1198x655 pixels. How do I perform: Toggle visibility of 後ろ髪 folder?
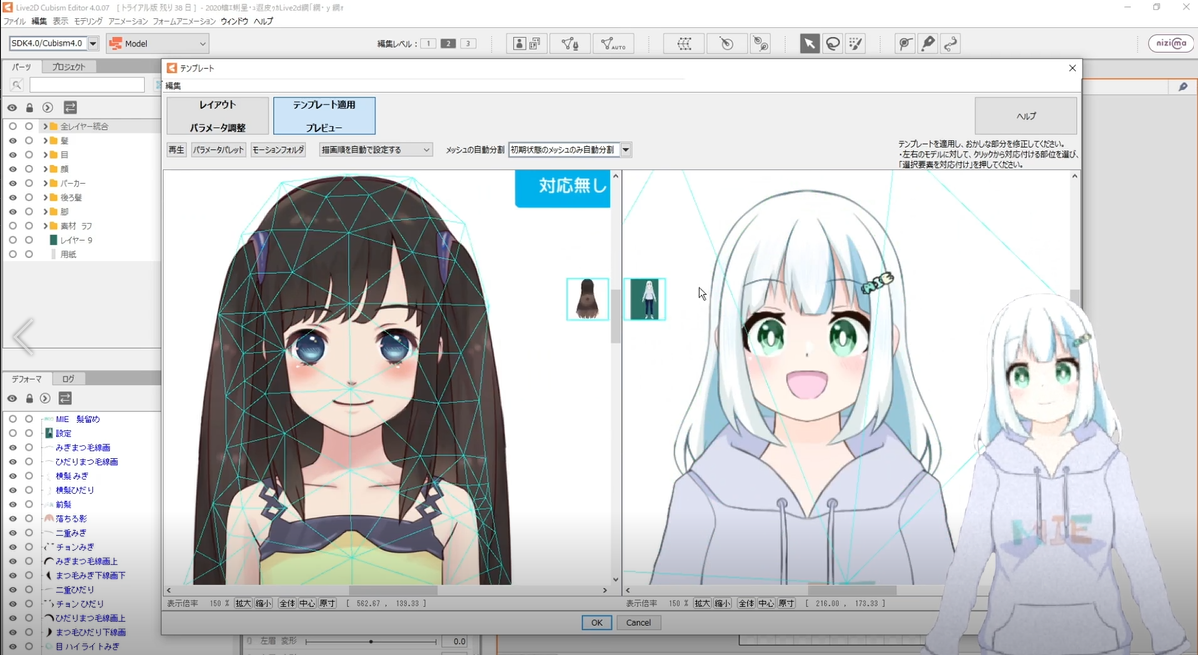[x=12, y=197]
